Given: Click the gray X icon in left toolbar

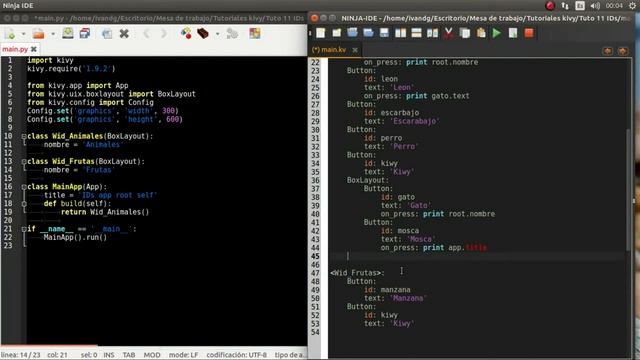Looking at the screenshot, I should click(124, 33).
